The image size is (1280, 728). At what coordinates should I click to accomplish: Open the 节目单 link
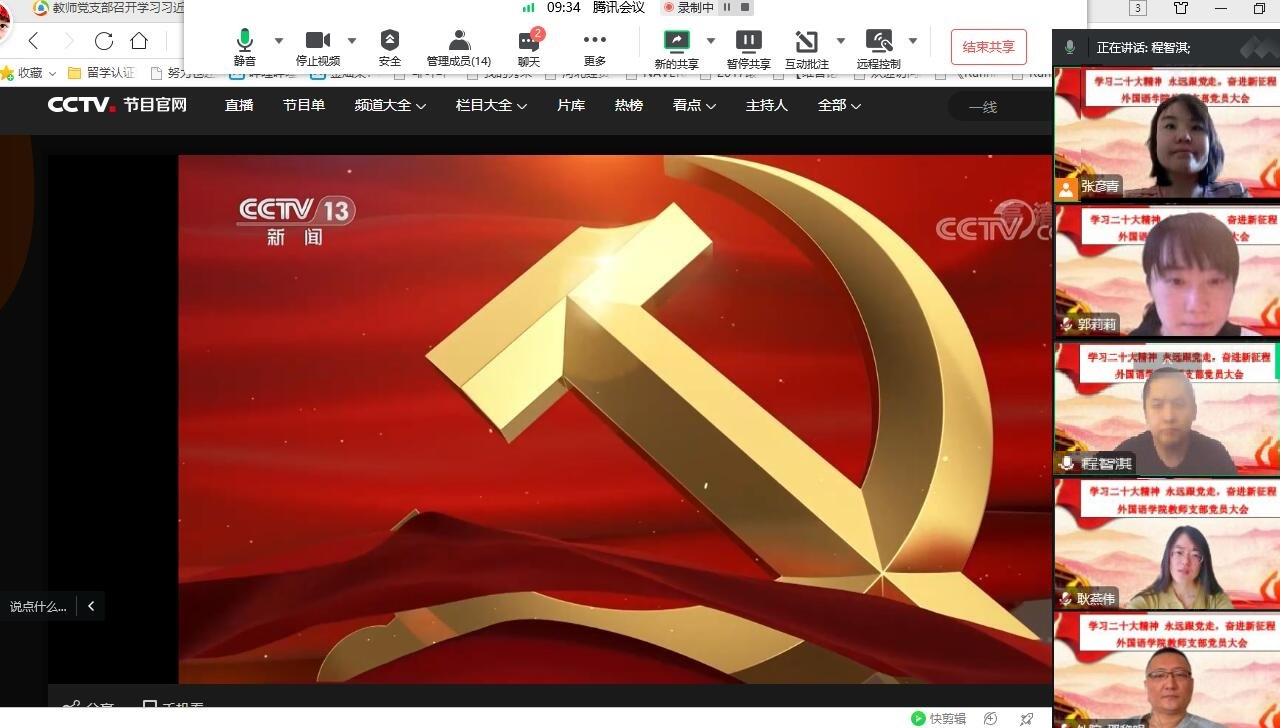(x=303, y=105)
